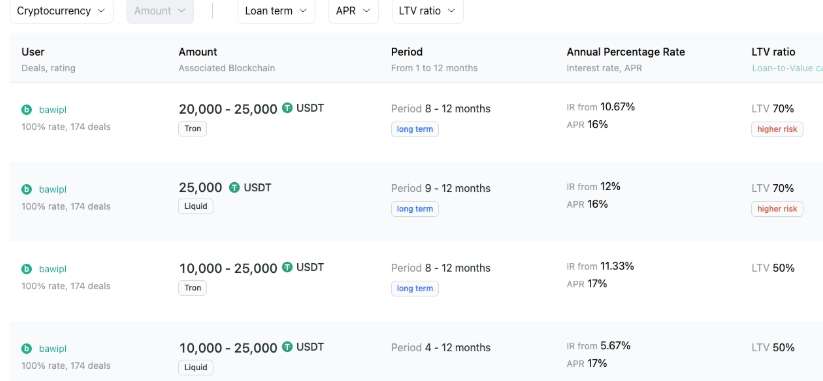
Task: Click Period 4 - 12 months text
Action: click(441, 347)
